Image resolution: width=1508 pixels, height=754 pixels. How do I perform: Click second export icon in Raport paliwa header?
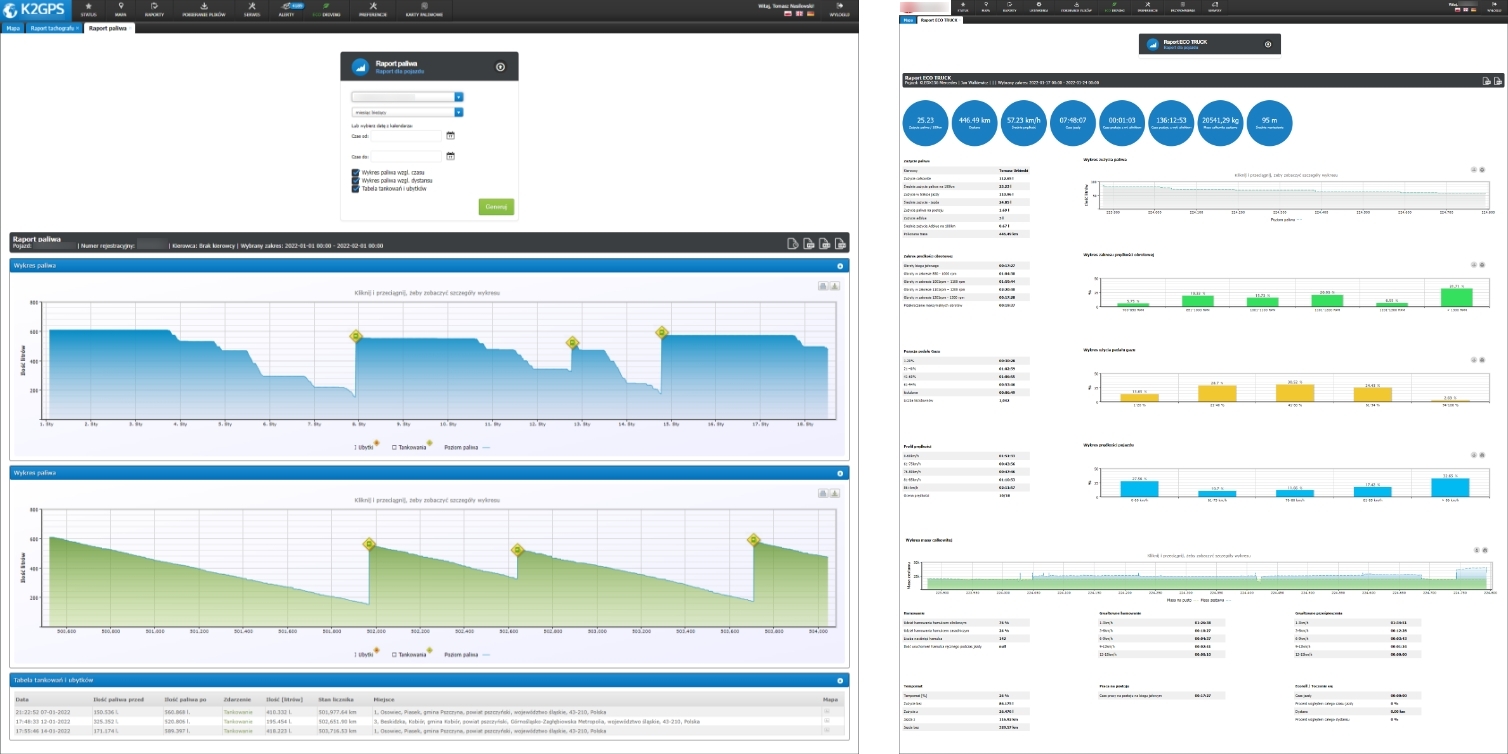click(807, 243)
